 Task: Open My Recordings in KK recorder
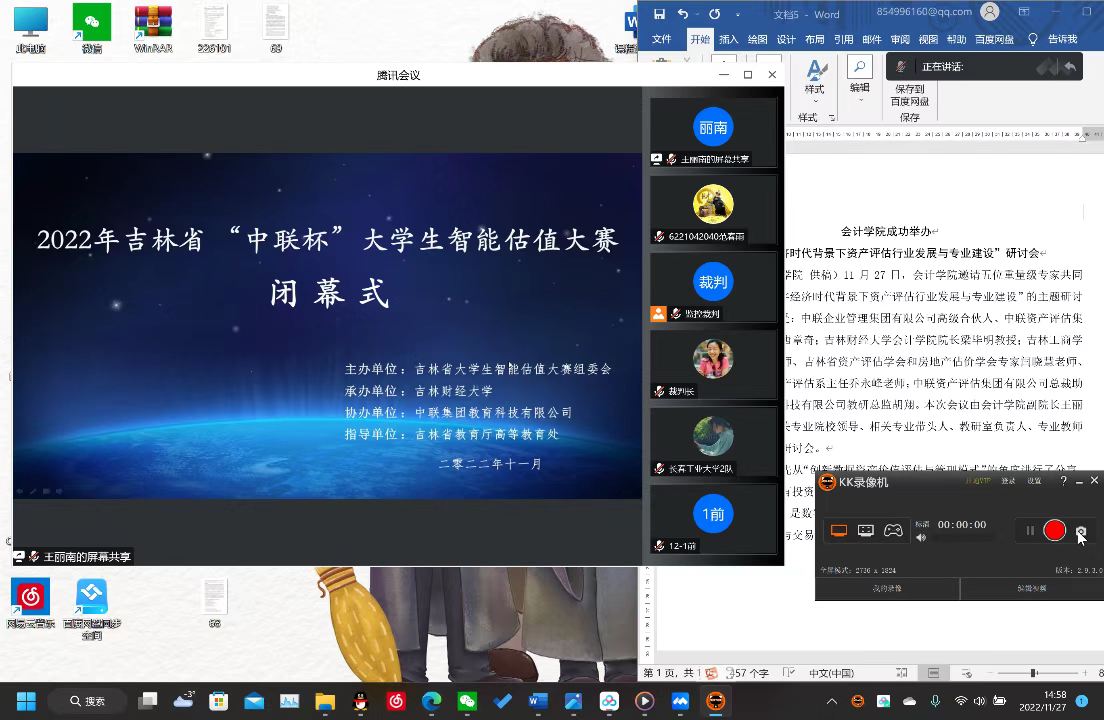coord(887,589)
